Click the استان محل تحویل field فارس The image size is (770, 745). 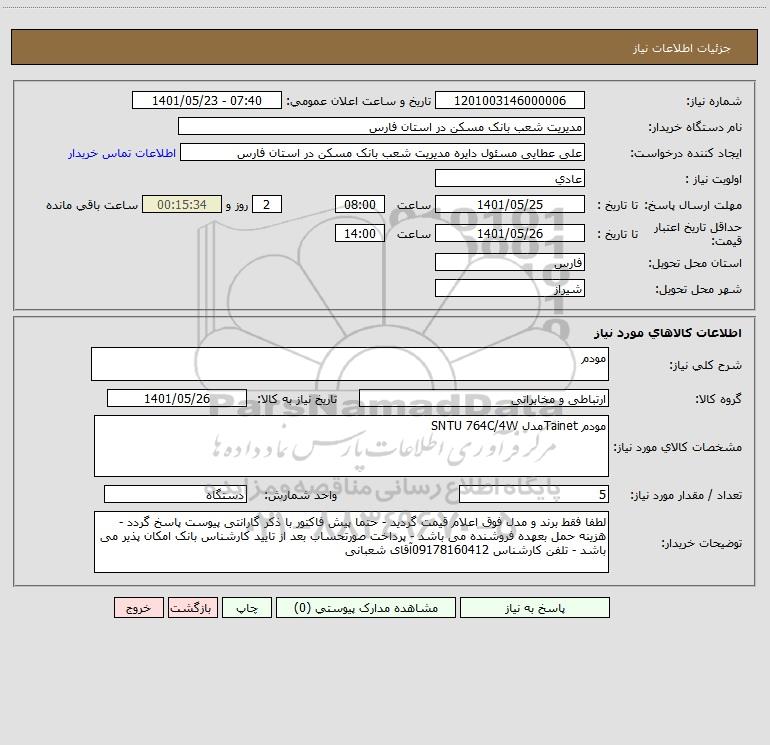point(510,262)
